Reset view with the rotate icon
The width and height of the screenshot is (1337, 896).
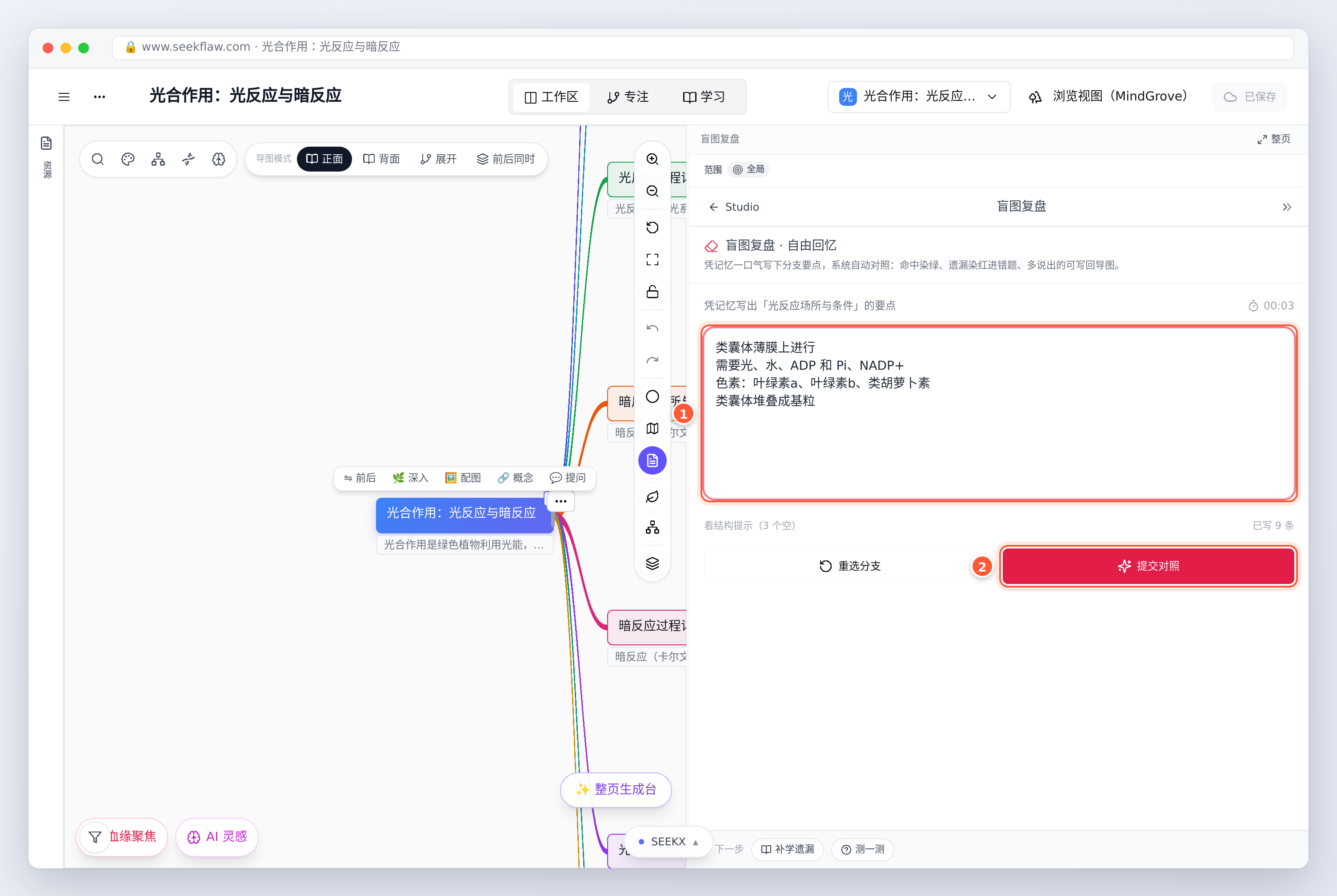coord(652,228)
